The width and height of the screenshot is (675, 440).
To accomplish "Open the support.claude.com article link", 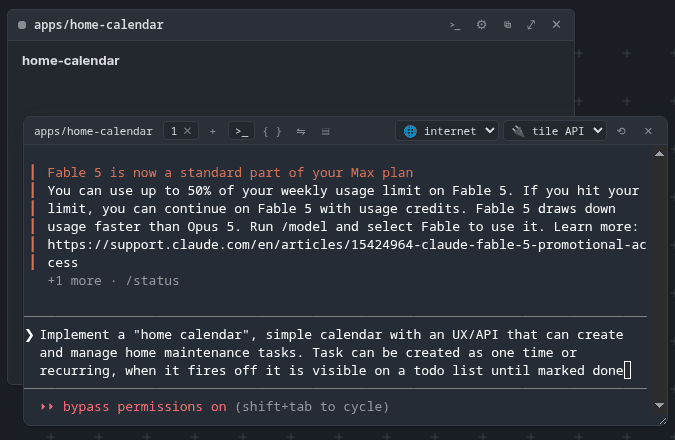I will tap(347, 254).
